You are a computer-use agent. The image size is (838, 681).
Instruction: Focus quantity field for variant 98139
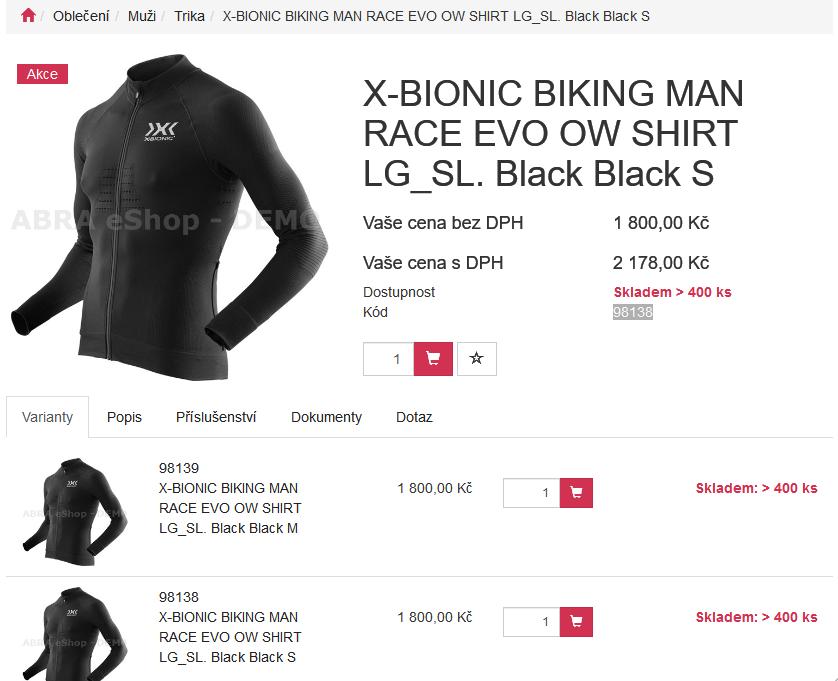(x=531, y=493)
